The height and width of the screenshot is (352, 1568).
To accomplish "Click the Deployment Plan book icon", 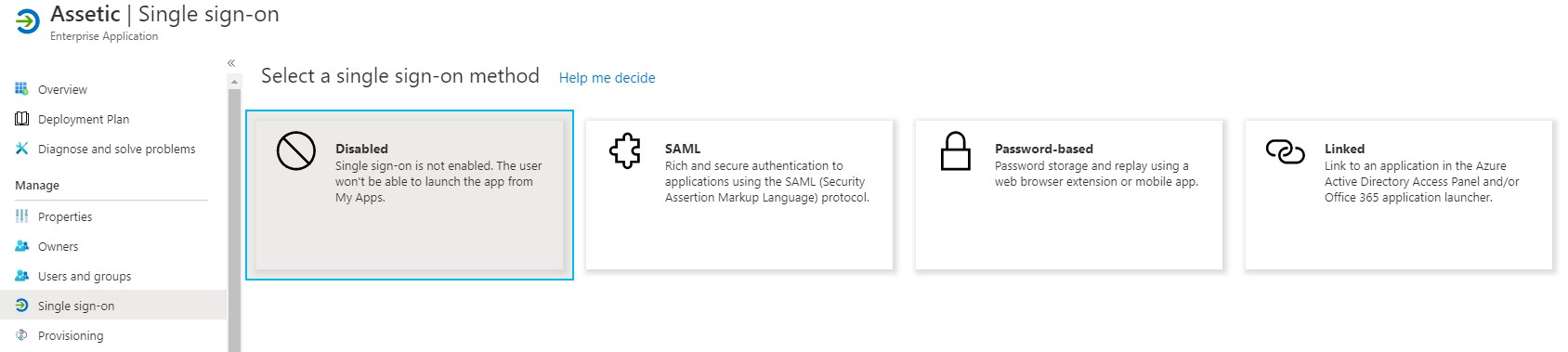I will click(x=21, y=119).
